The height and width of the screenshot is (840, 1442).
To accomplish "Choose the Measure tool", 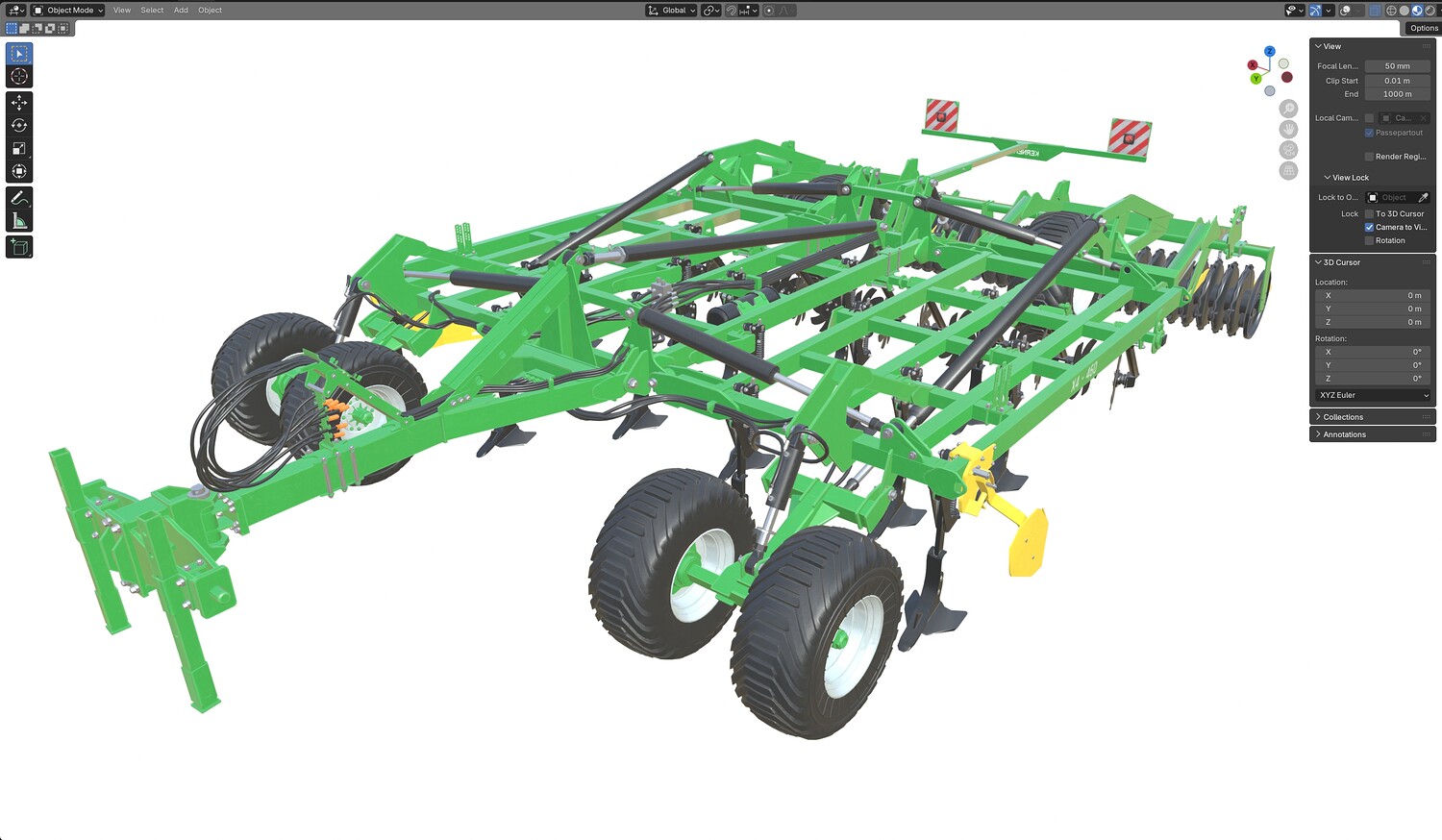I will point(19,221).
